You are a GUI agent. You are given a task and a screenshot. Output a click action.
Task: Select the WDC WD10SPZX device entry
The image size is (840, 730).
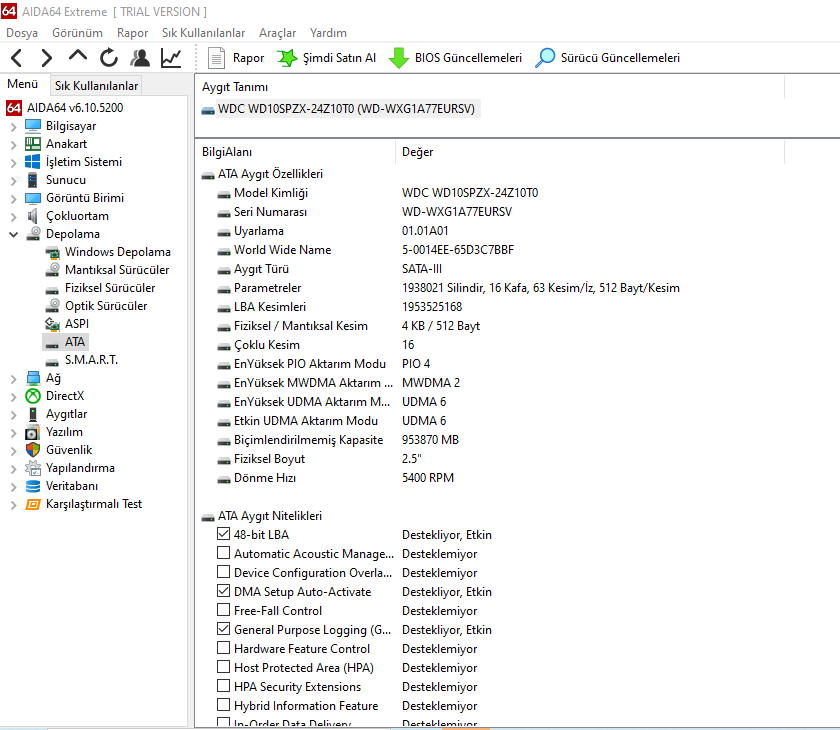(346, 109)
